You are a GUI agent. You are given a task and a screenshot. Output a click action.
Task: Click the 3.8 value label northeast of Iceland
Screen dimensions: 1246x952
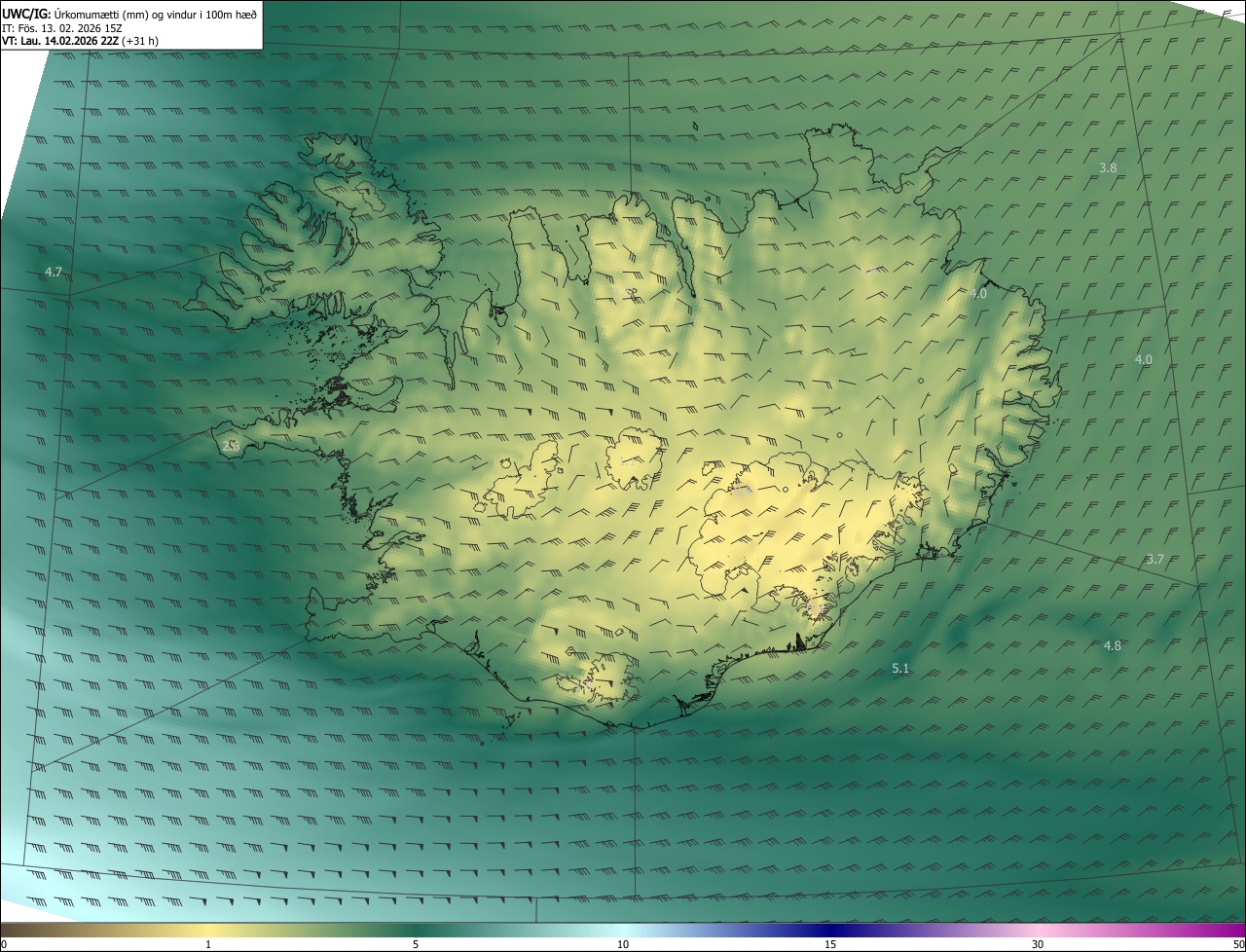(x=1108, y=167)
